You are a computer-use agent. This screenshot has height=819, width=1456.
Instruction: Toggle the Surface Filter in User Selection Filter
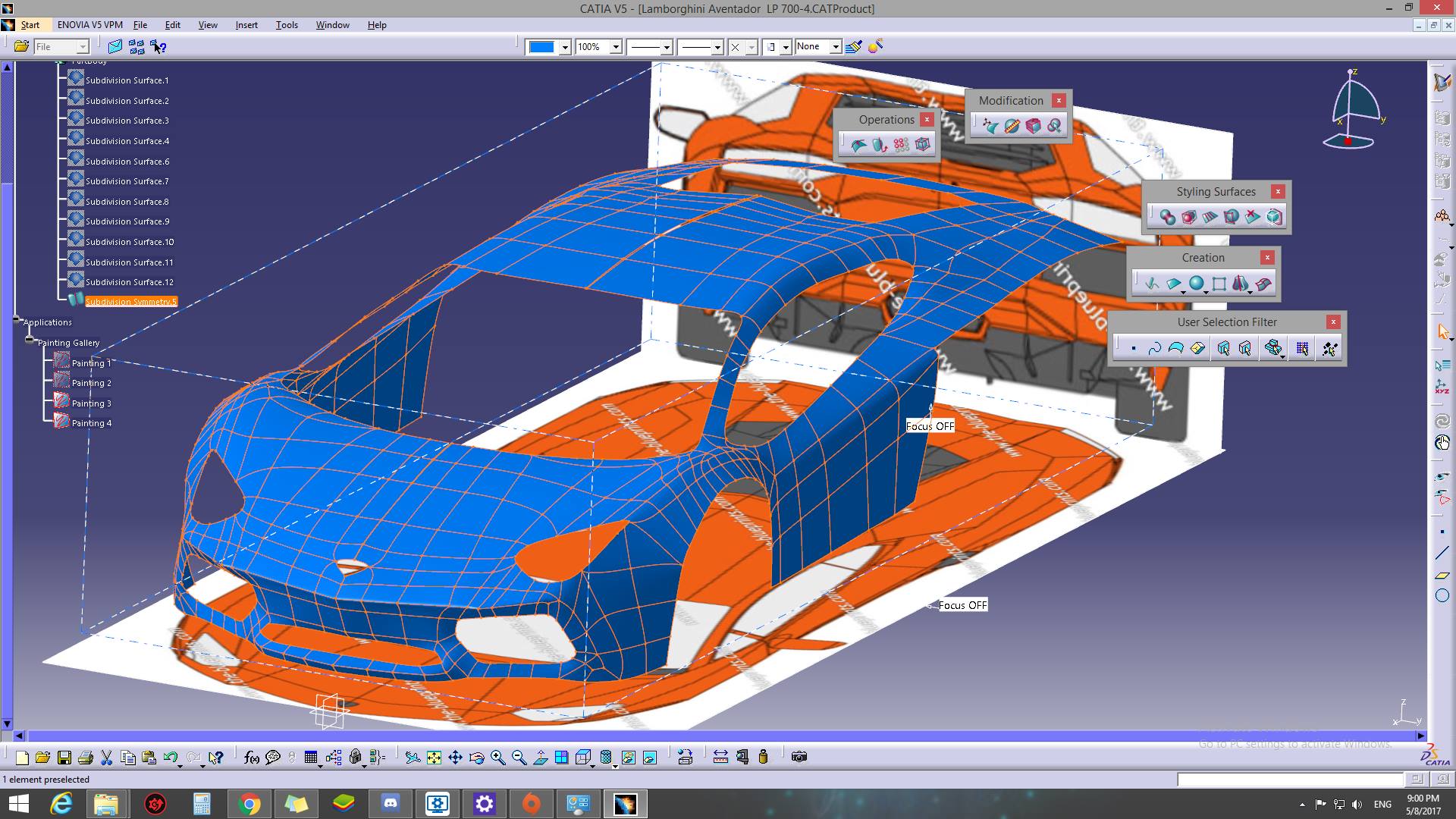1175,348
